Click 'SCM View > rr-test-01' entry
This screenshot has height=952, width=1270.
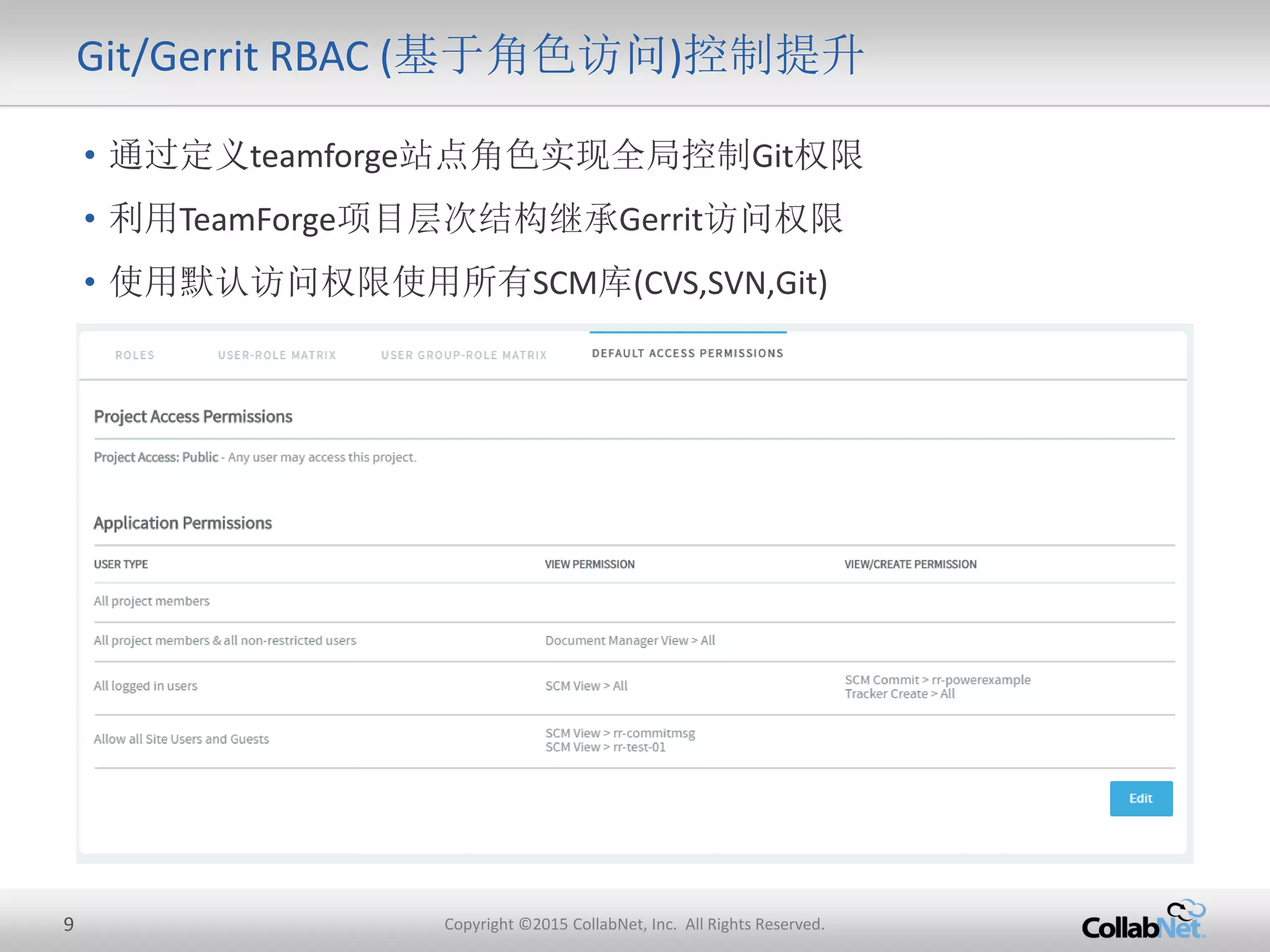(x=605, y=747)
